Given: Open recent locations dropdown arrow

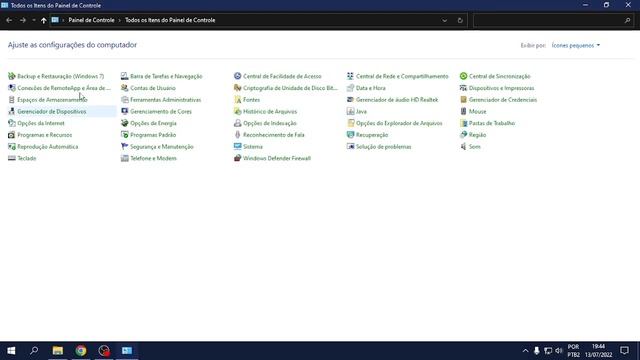Looking at the screenshot, I should 33,20.
